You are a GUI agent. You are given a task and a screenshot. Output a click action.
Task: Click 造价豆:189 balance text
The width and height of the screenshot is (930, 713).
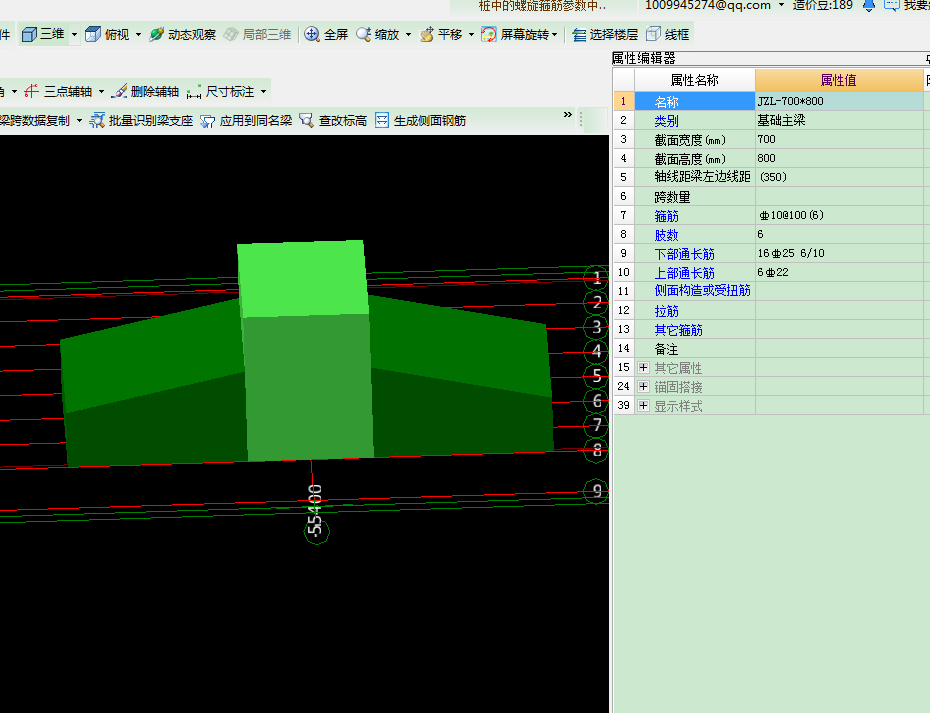822,5
